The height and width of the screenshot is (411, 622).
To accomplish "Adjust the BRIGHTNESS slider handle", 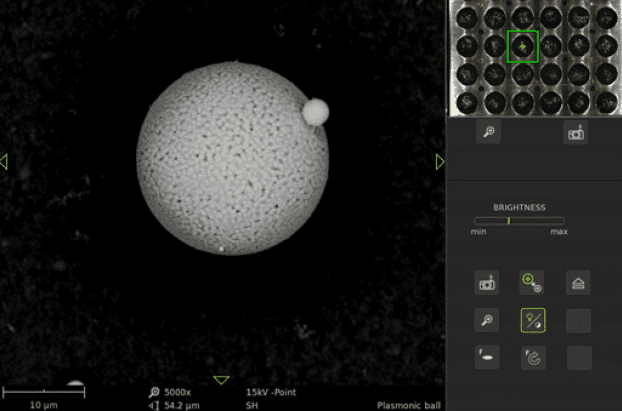I will point(509,221).
